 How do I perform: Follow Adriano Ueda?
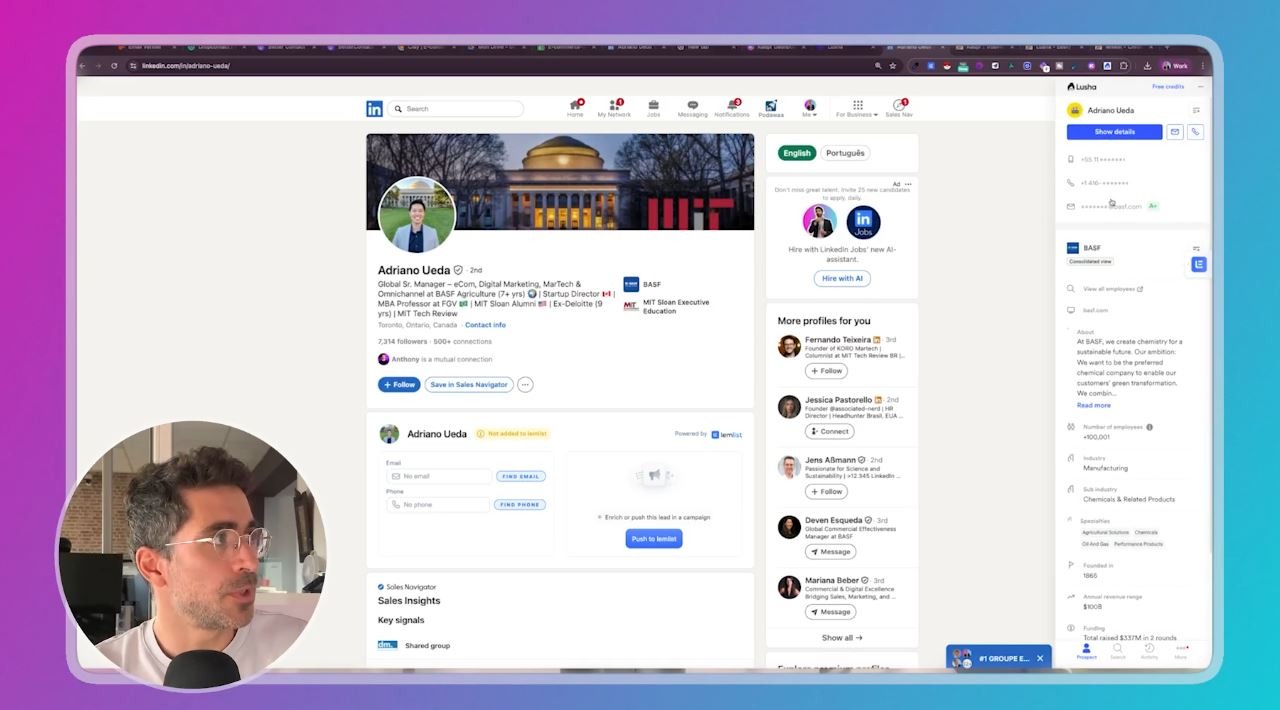click(399, 384)
